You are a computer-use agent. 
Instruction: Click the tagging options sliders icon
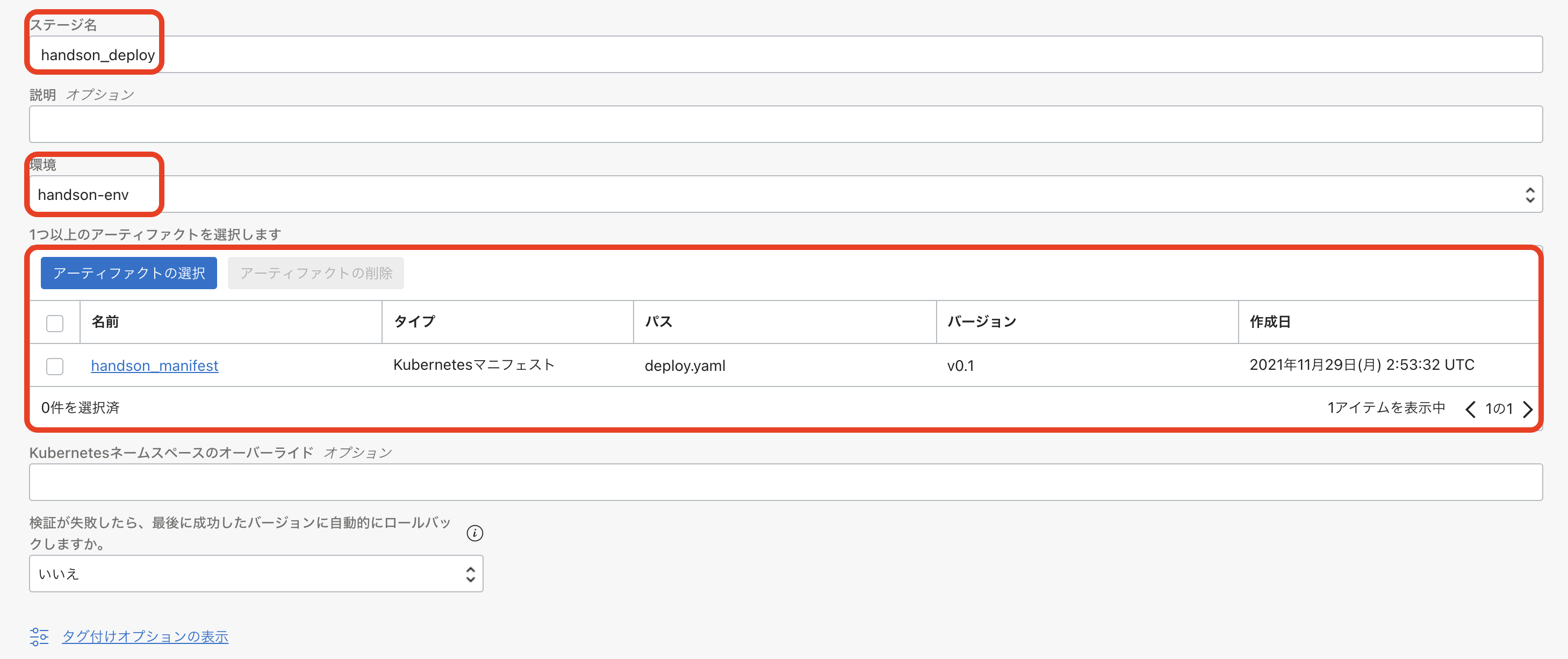[39, 636]
